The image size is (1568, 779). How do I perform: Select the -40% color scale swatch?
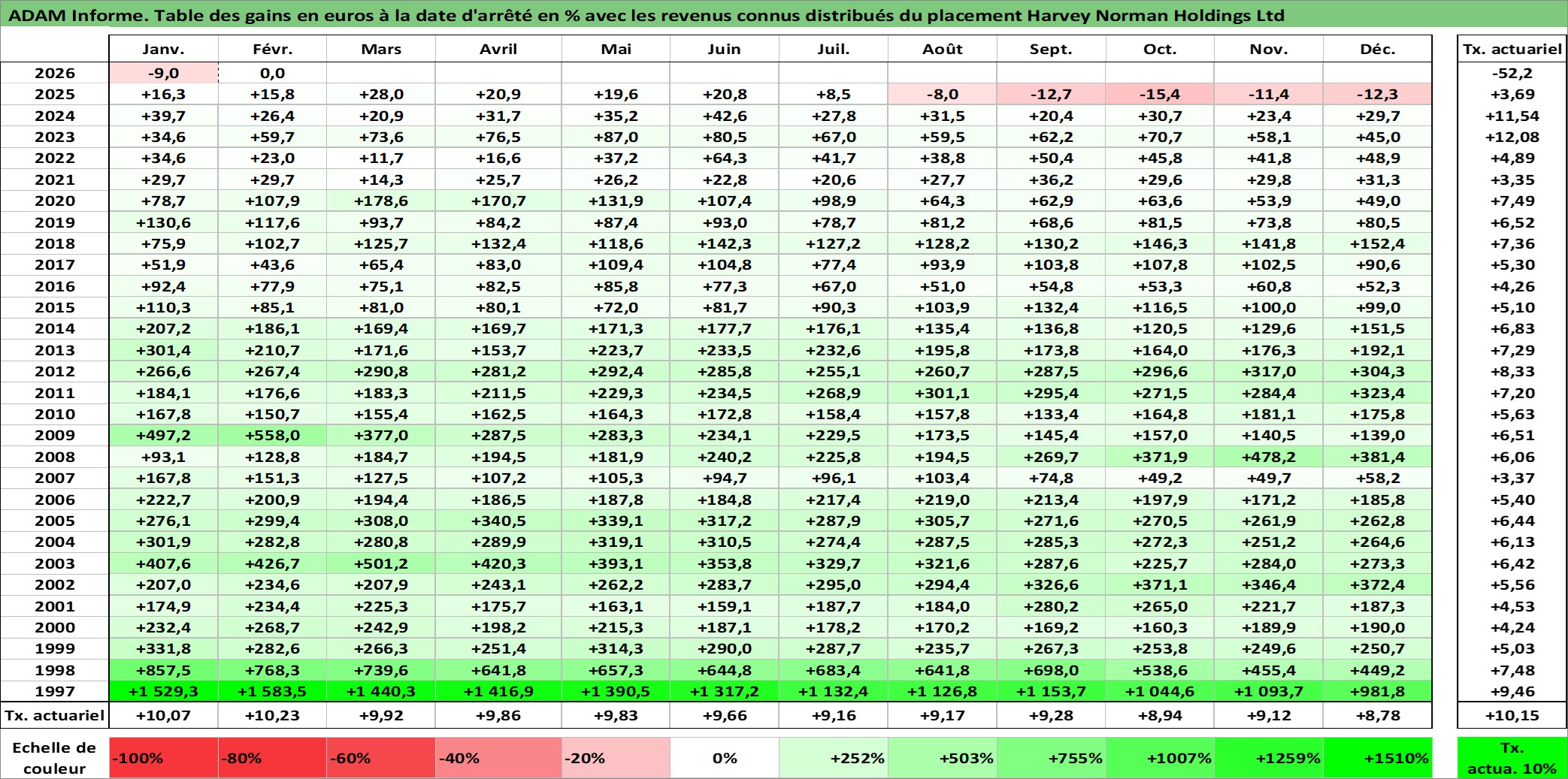(498, 758)
